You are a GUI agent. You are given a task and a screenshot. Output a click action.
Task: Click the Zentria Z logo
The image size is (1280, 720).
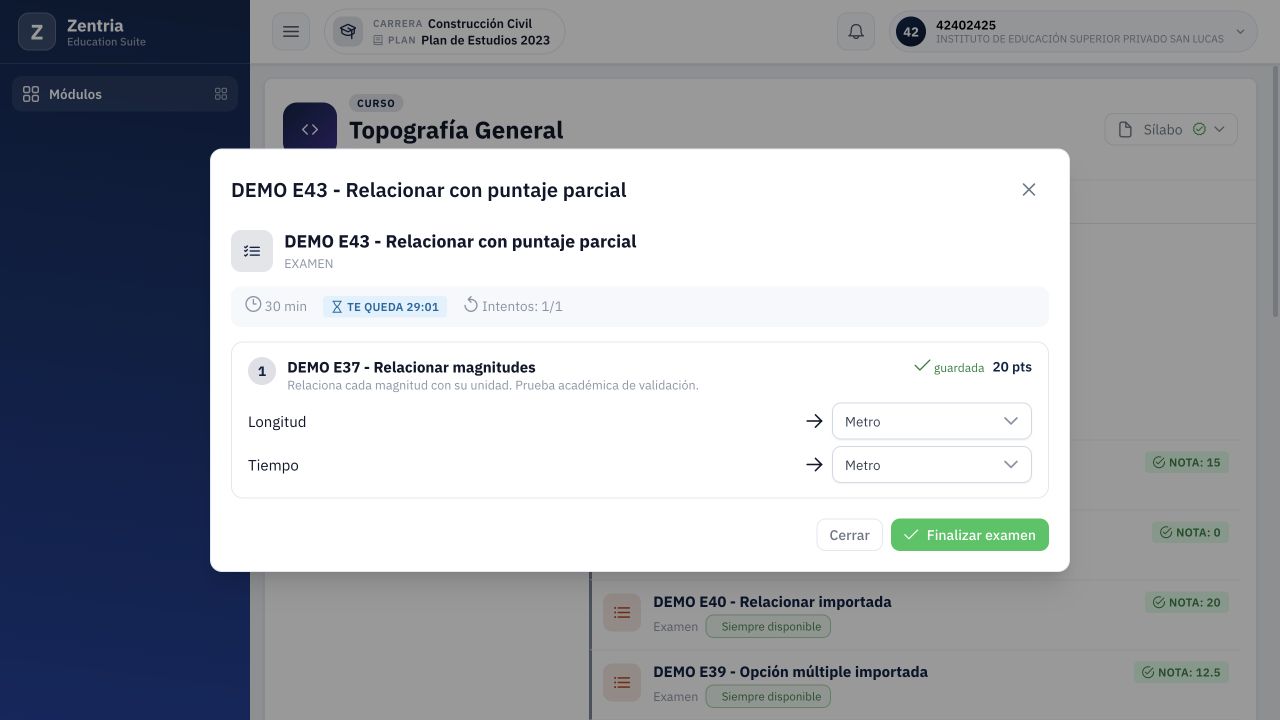point(37,32)
